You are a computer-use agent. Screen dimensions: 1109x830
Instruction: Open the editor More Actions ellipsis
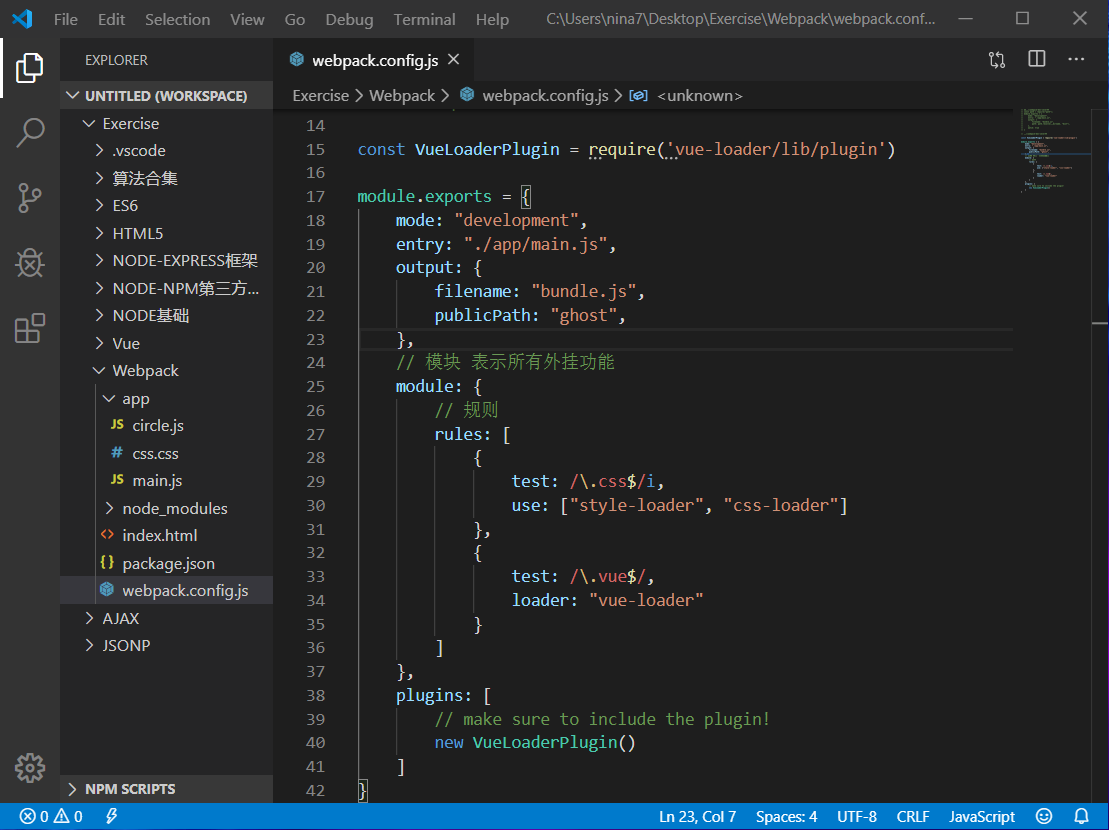(x=1076, y=59)
